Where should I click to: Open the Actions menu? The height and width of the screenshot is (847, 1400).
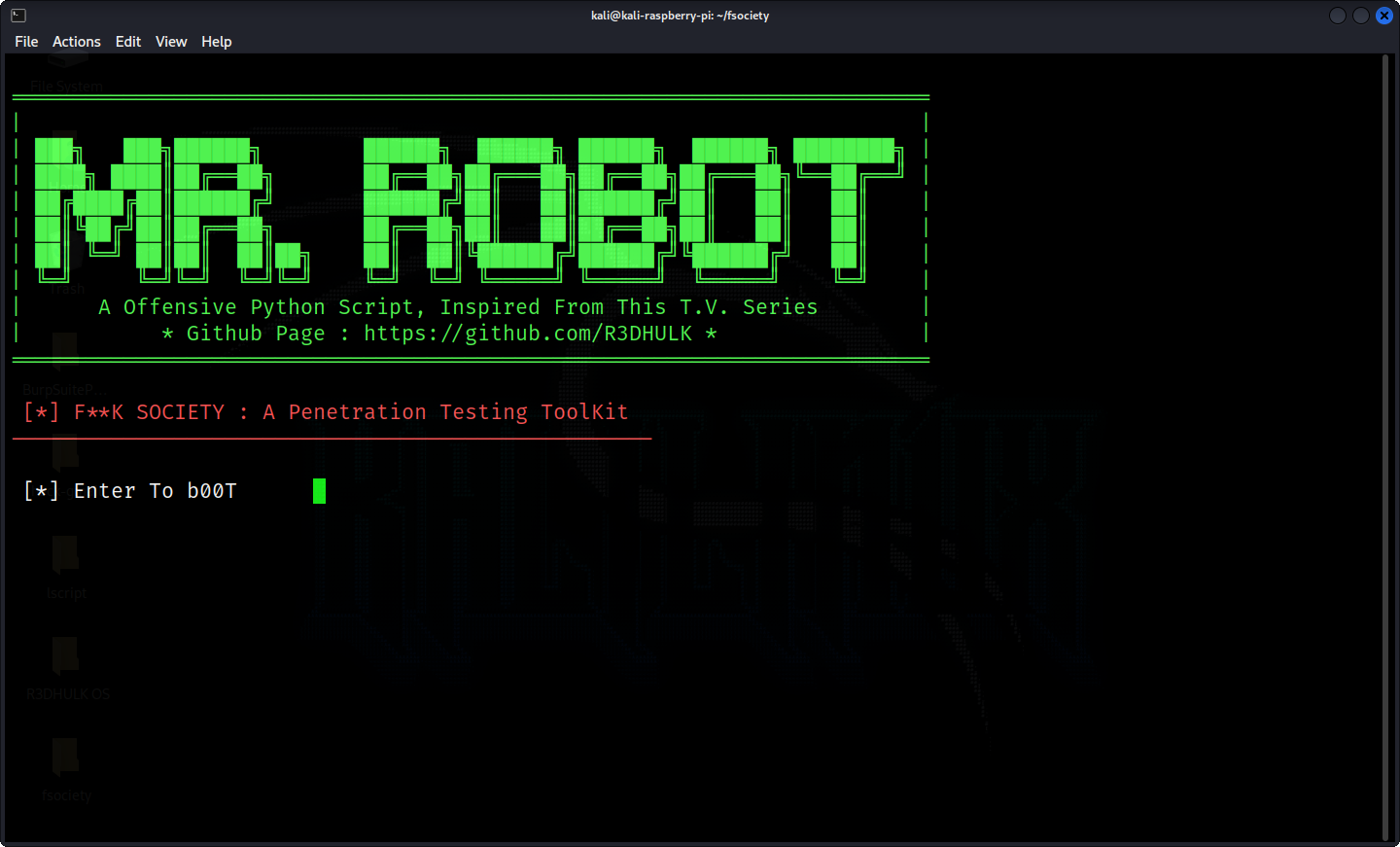click(x=77, y=42)
